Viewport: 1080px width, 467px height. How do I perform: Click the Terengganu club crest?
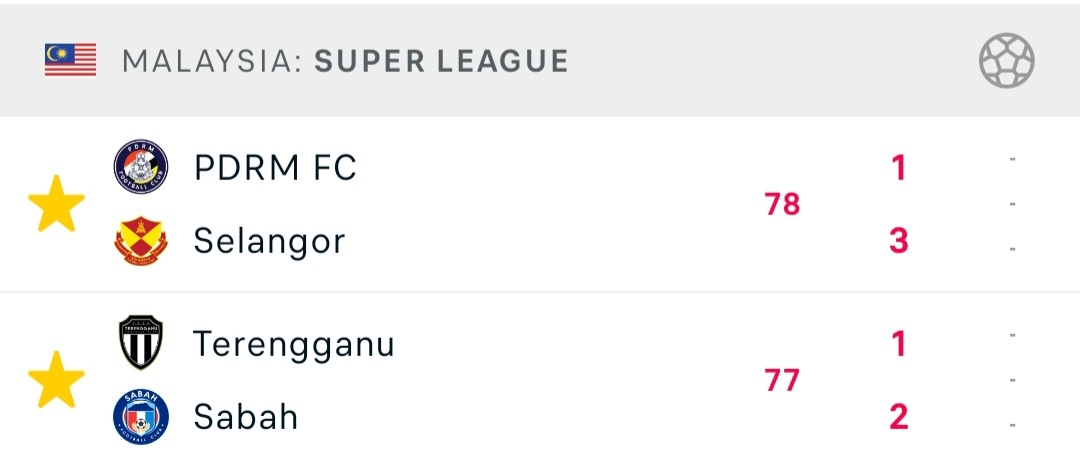point(141,343)
